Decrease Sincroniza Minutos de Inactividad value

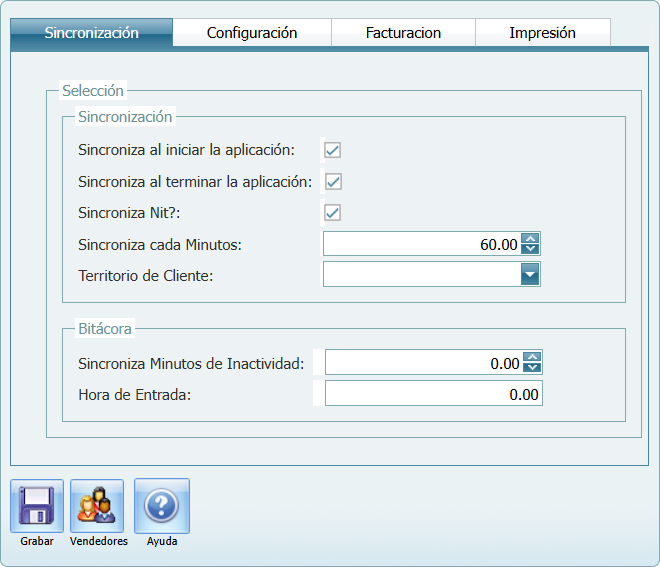coord(532,367)
